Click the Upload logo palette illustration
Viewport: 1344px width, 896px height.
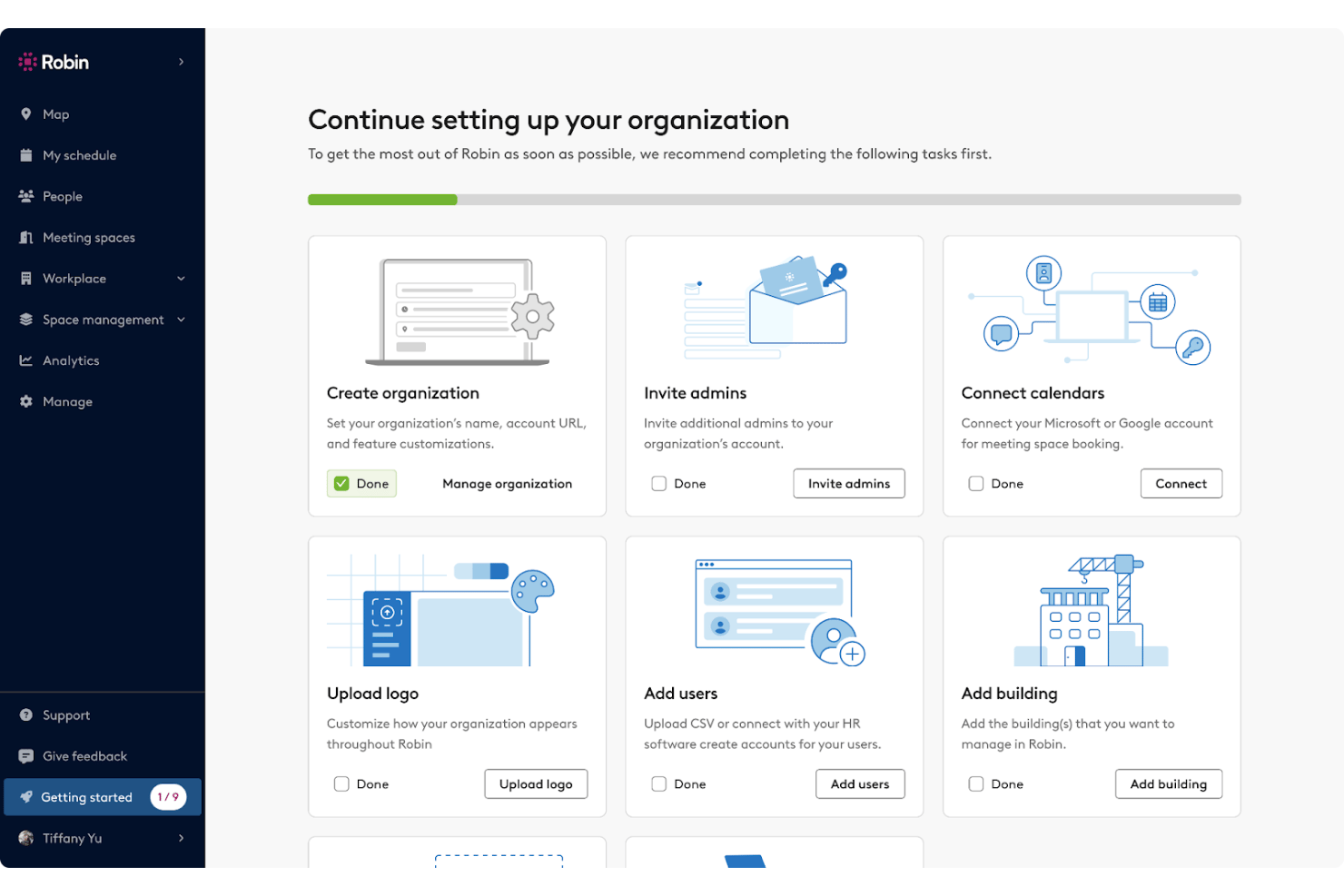pyautogui.click(x=440, y=610)
